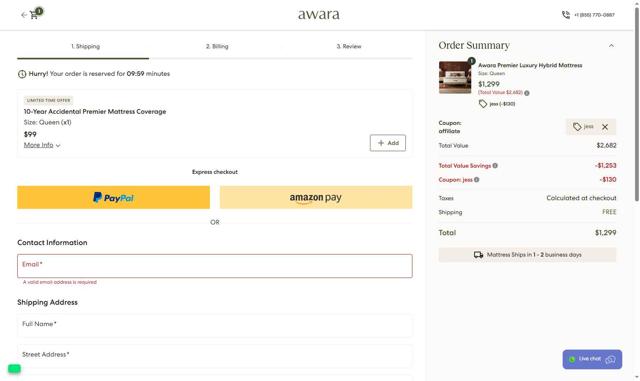Screen dimensions: 640x381
Task: Open the Live chat widget
Action: coord(592,359)
